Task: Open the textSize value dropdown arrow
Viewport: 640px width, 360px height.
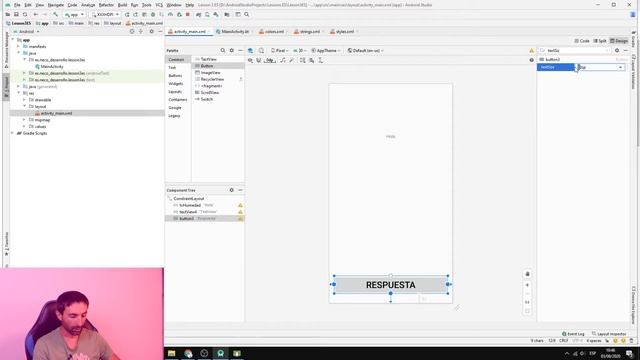Action: click(620, 67)
